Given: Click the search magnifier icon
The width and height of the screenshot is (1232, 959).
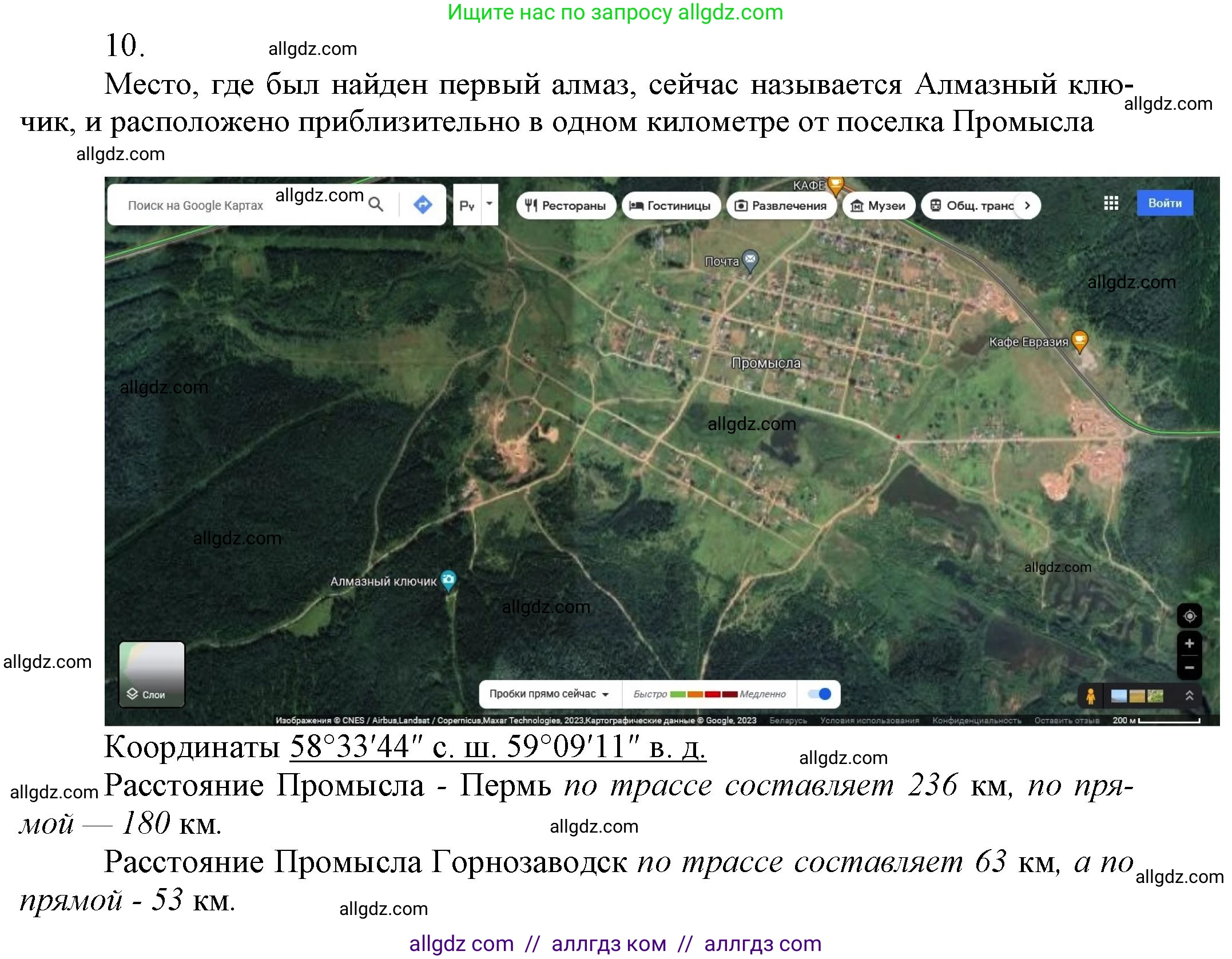Looking at the screenshot, I should pyautogui.click(x=375, y=204).
